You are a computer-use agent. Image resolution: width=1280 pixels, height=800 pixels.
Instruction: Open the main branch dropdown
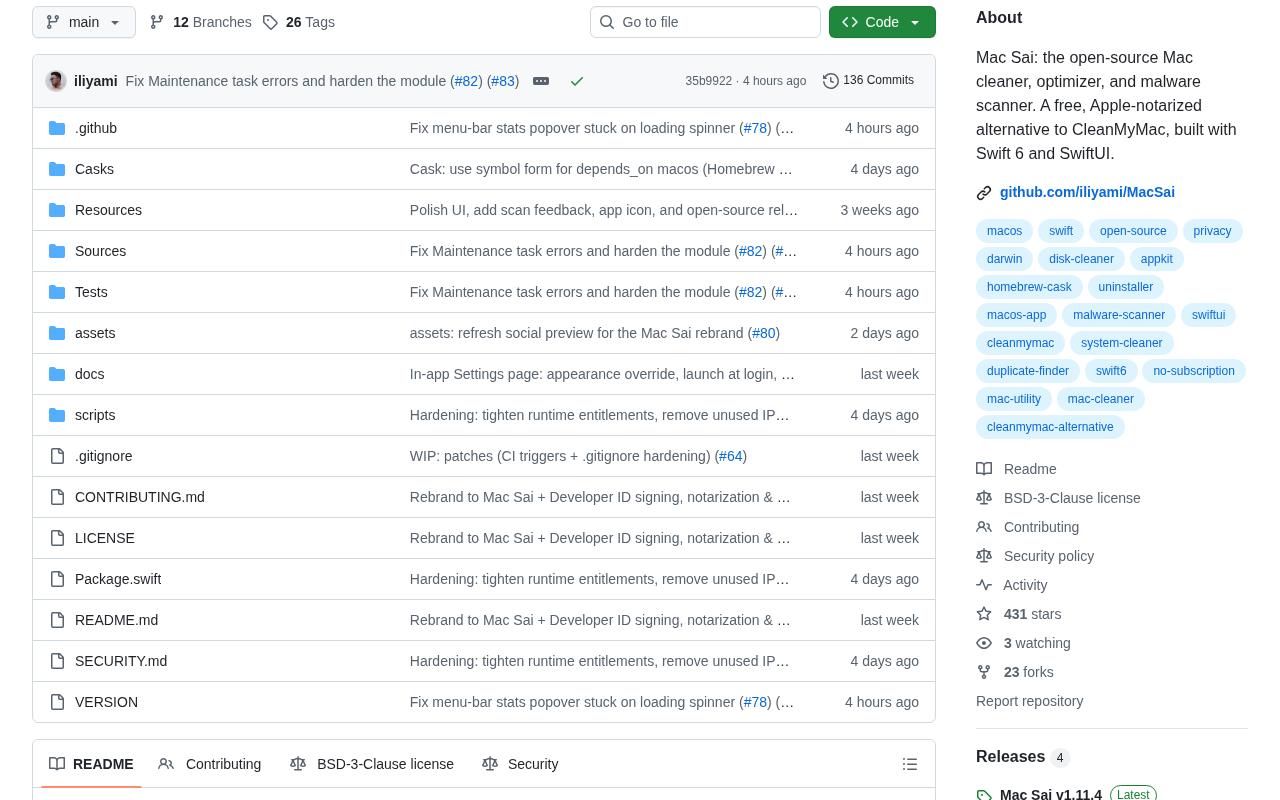pyautogui.click(x=84, y=22)
